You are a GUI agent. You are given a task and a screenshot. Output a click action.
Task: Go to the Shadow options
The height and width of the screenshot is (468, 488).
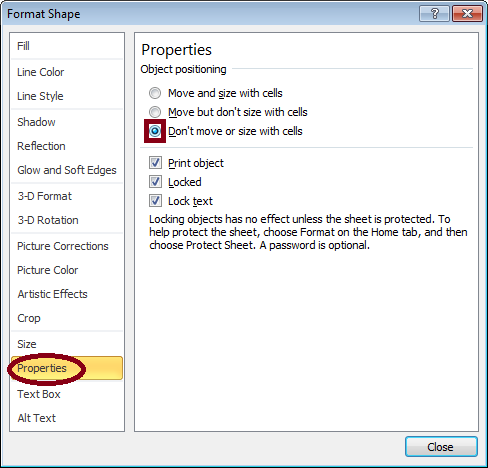(x=67, y=122)
